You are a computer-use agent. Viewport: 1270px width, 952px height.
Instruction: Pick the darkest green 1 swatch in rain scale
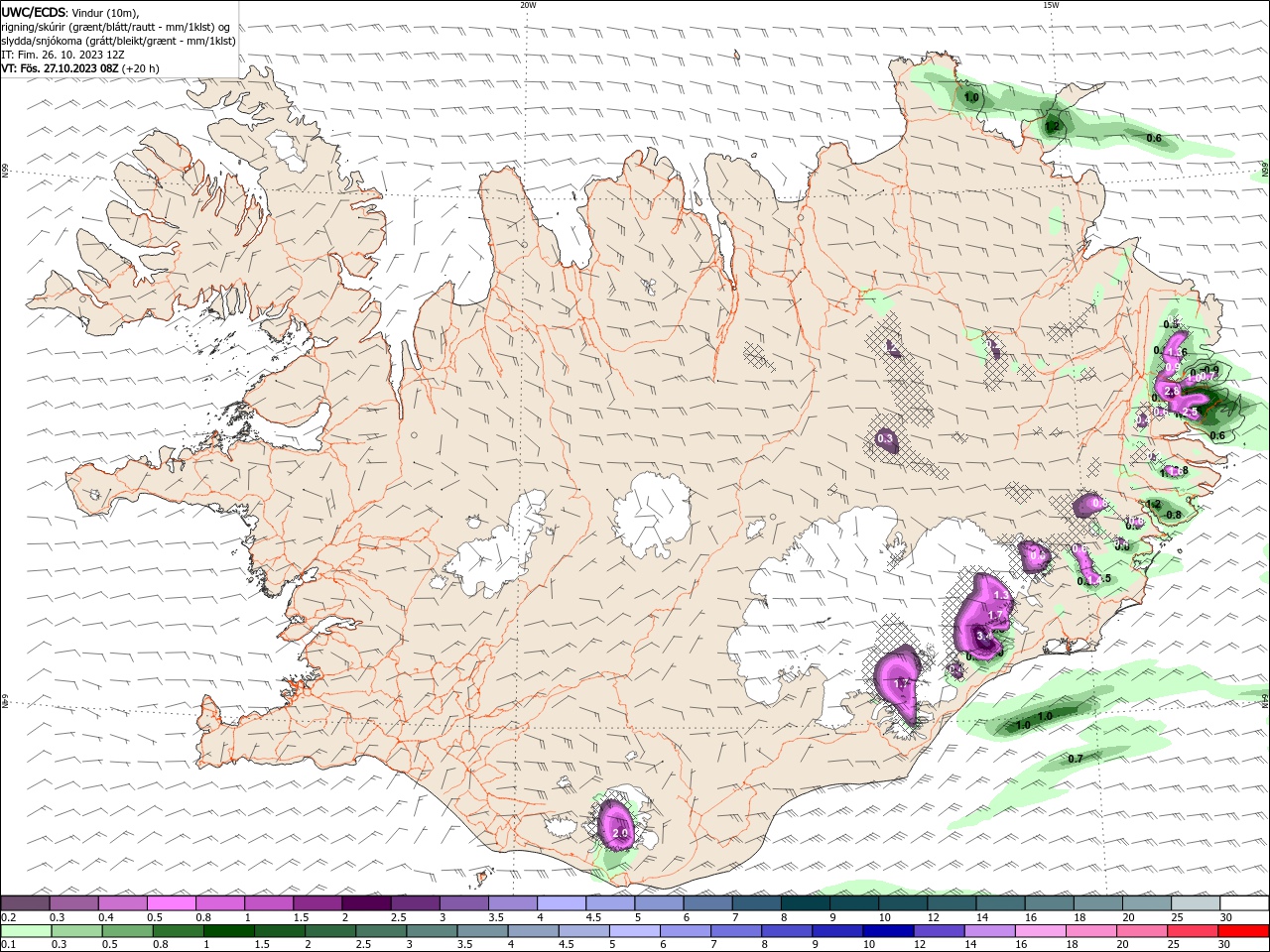tap(228, 931)
